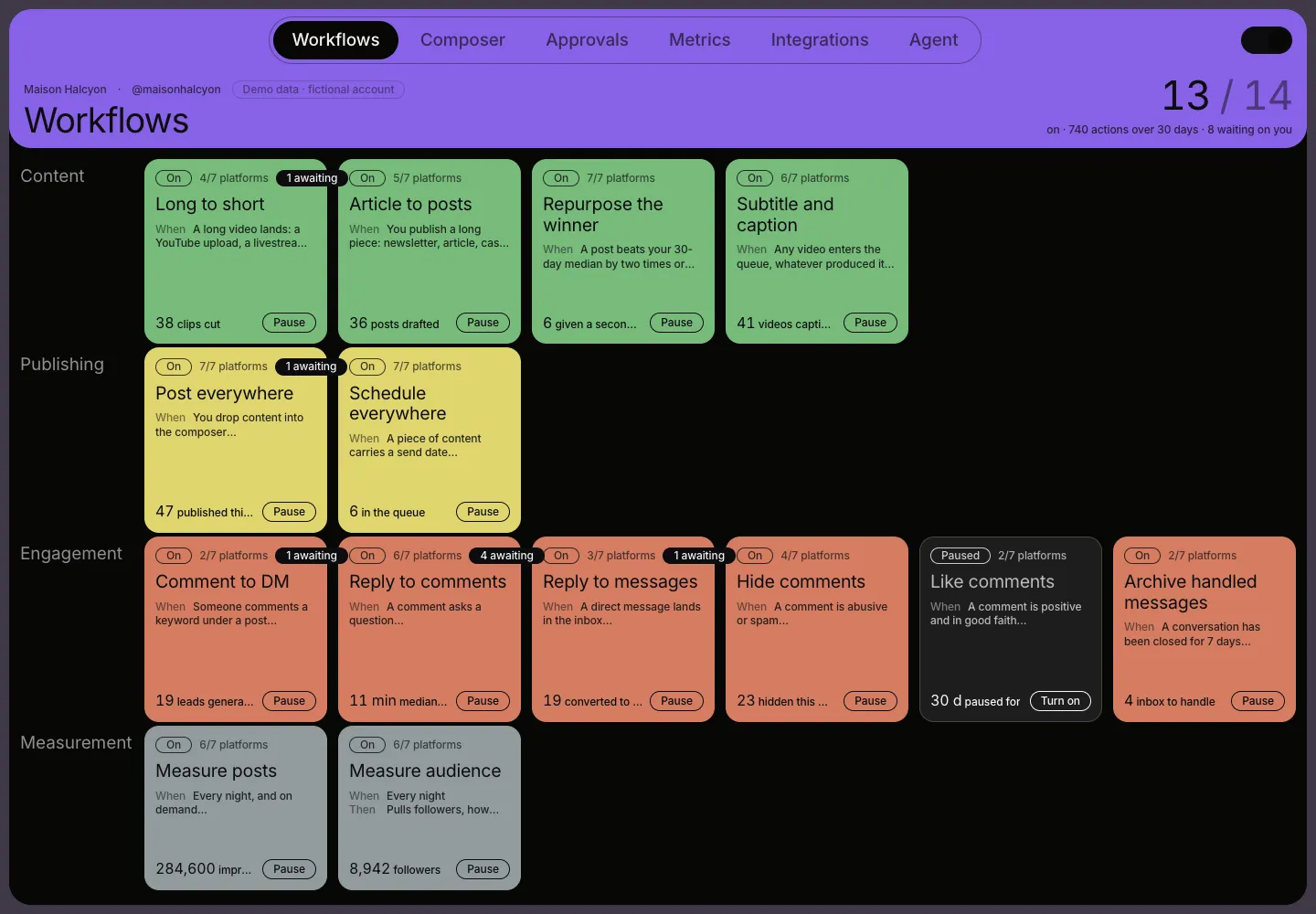Viewport: 1316px width, 914px height.
Task: Pause the Schedule everywhere workflow
Action: pyautogui.click(x=483, y=512)
